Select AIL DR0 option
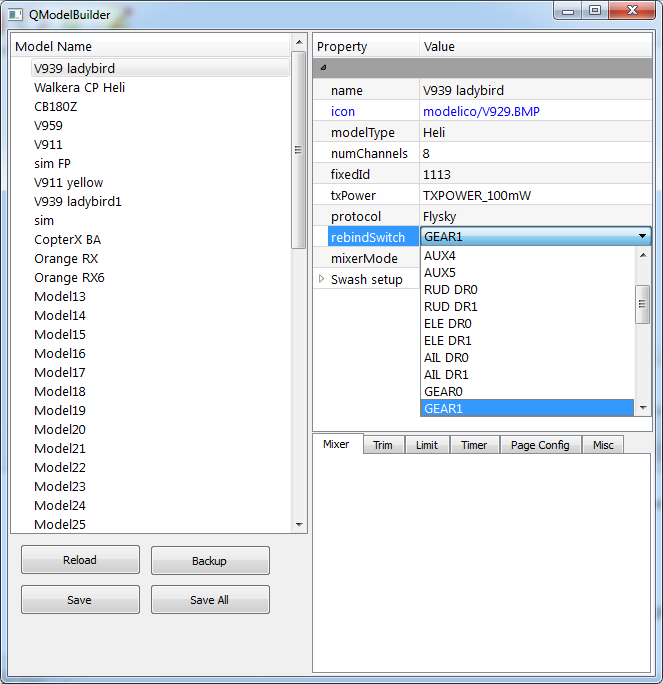Screen dimensions: 663x684 (x=527, y=358)
